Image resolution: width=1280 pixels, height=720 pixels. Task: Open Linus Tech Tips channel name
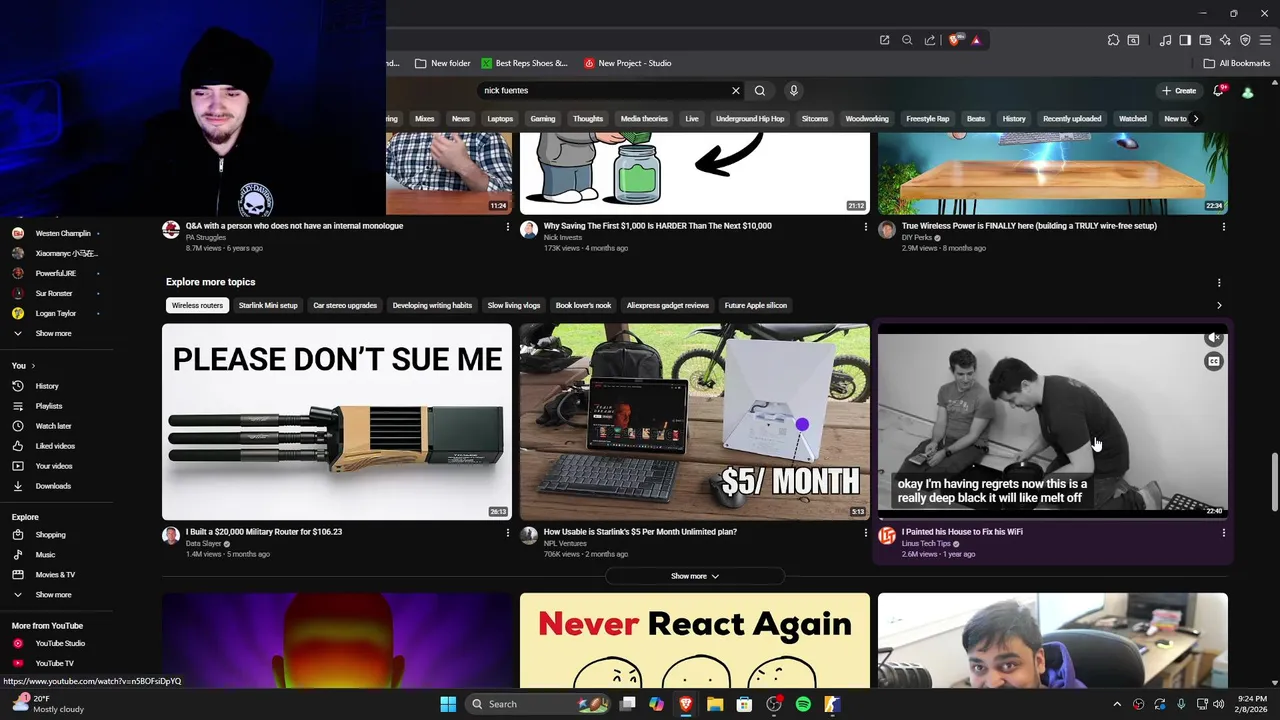(x=926, y=544)
